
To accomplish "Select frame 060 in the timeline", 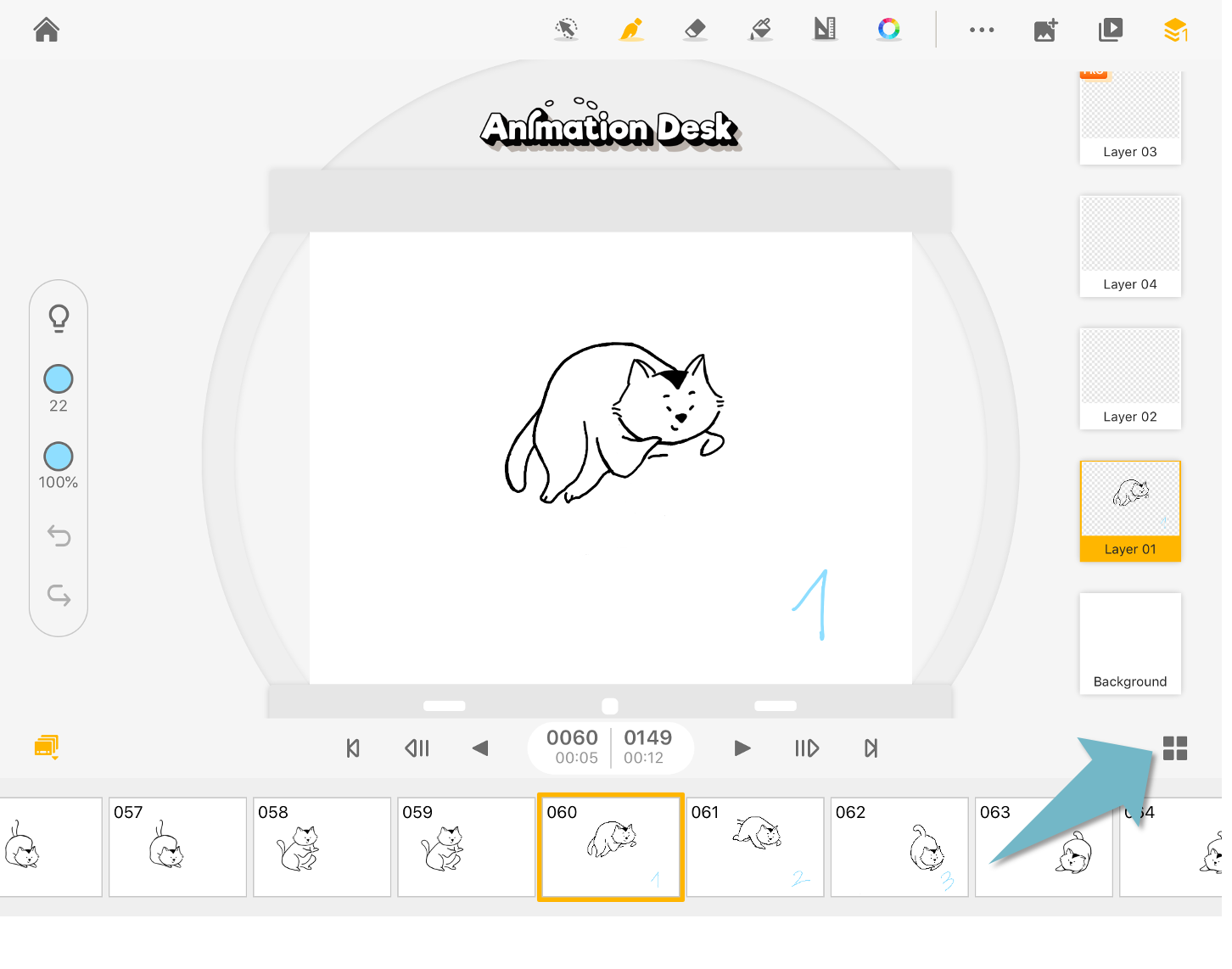I will coord(611,847).
